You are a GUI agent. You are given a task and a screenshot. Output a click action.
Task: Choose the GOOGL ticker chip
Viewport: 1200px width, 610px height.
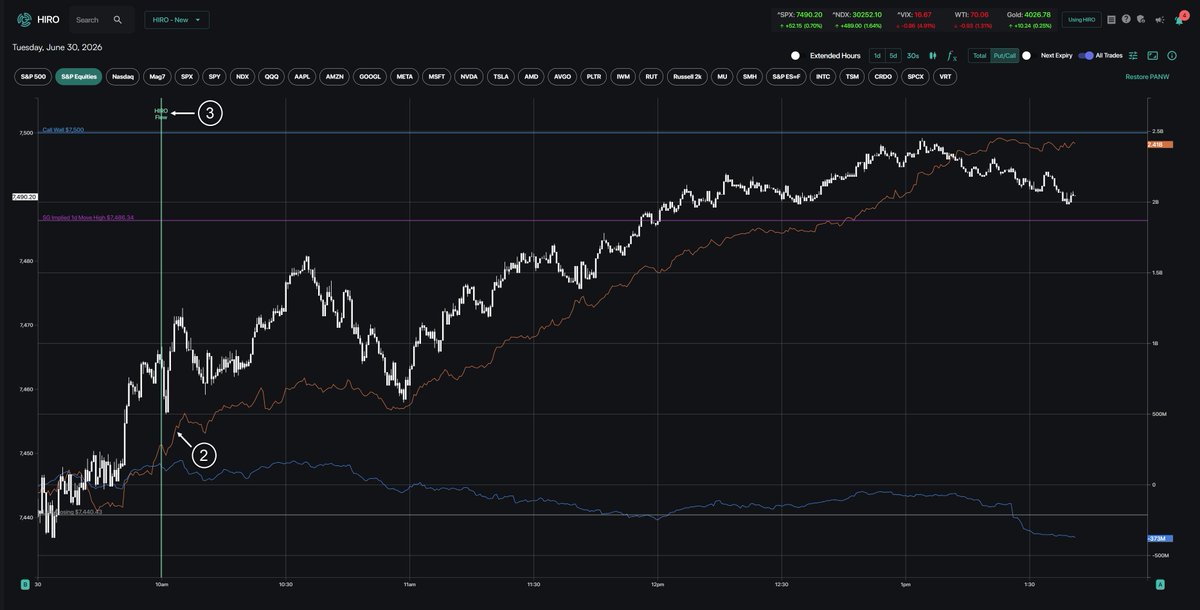370,76
